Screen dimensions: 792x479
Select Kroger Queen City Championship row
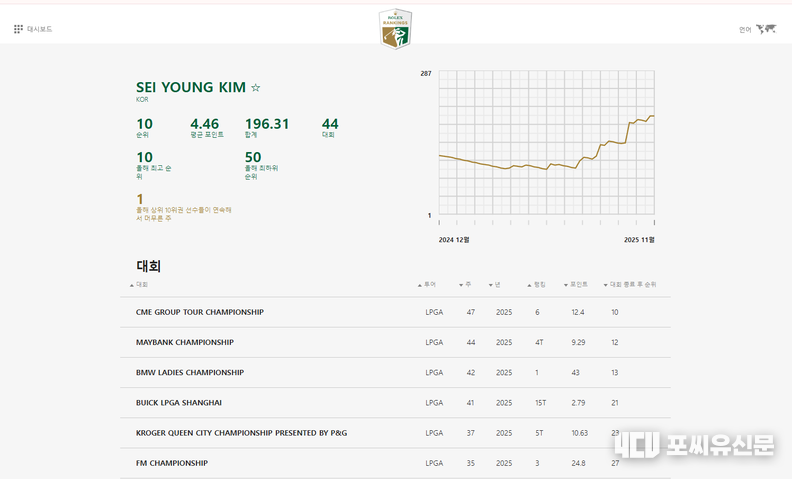coord(241,433)
